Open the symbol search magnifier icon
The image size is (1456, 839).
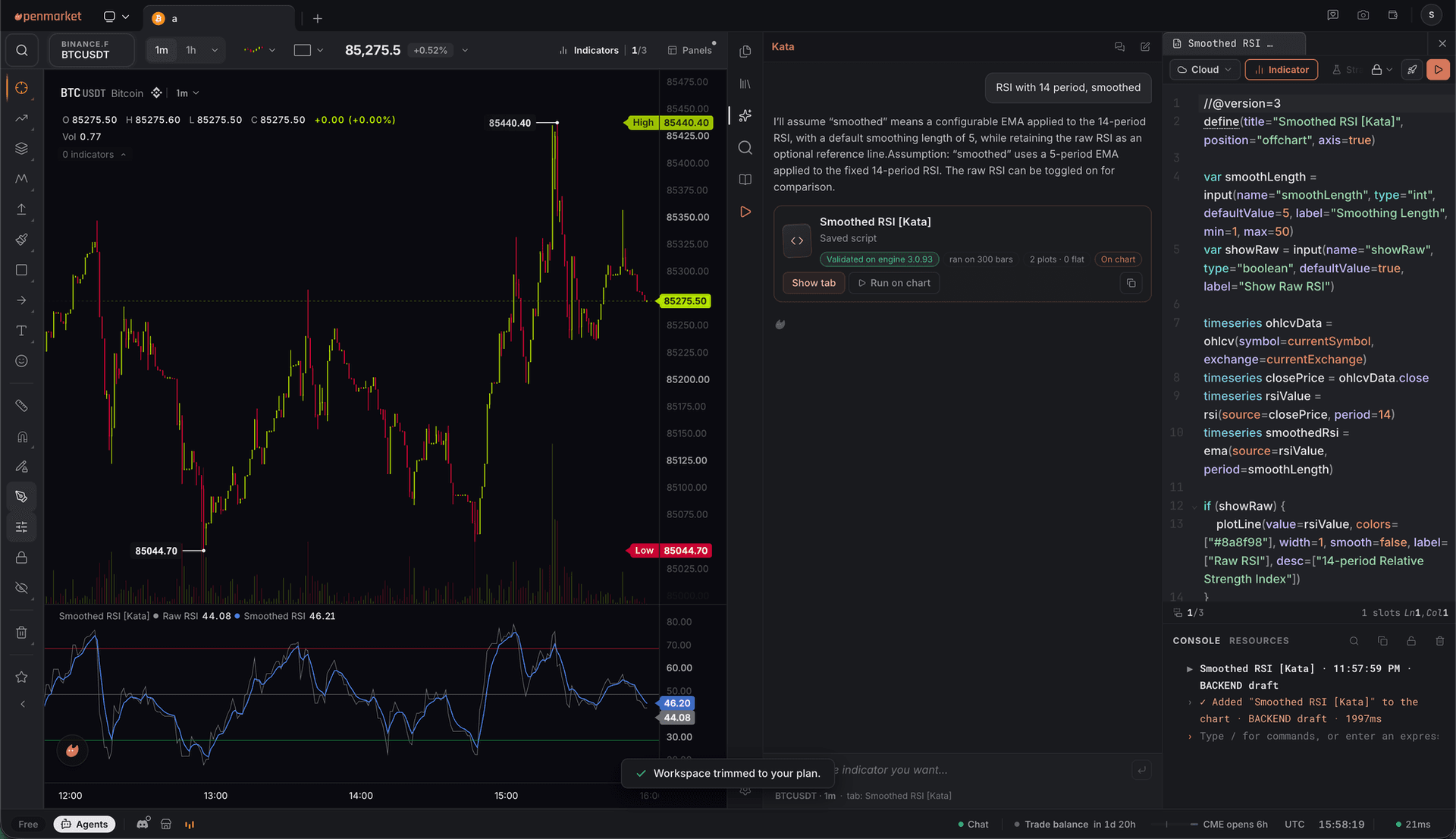[x=22, y=51]
